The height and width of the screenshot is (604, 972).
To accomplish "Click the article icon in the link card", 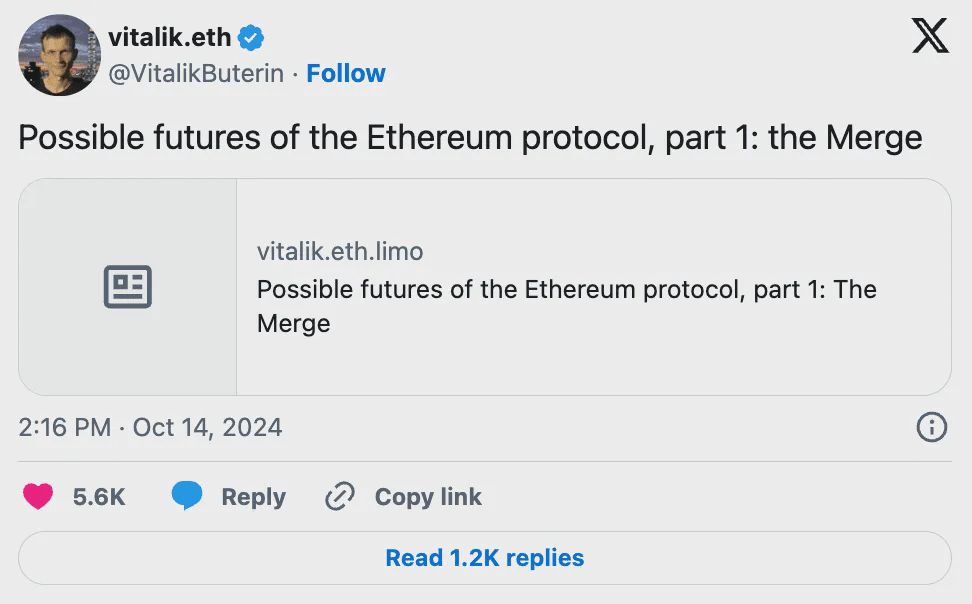I will pyautogui.click(x=128, y=287).
